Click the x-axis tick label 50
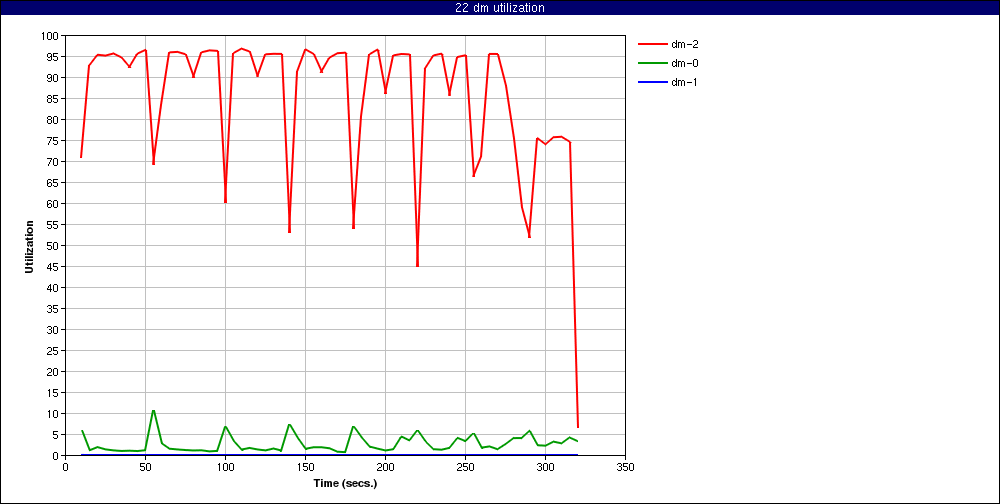Screen dimensions: 1000x504 [x=145, y=467]
